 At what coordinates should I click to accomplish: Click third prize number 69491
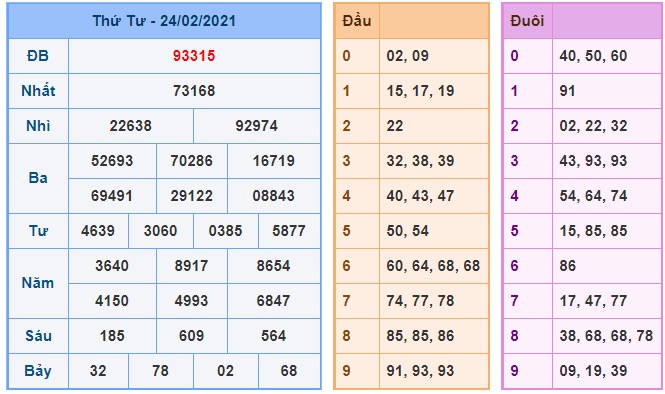click(x=112, y=196)
